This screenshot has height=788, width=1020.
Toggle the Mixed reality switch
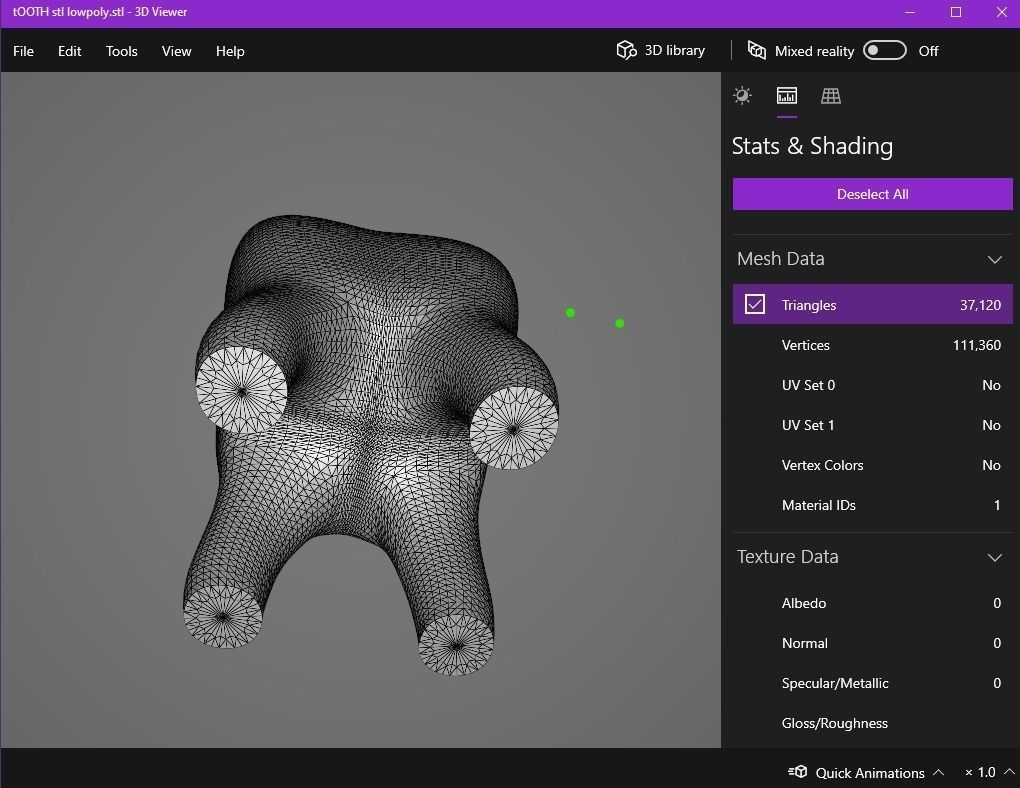[885, 51]
